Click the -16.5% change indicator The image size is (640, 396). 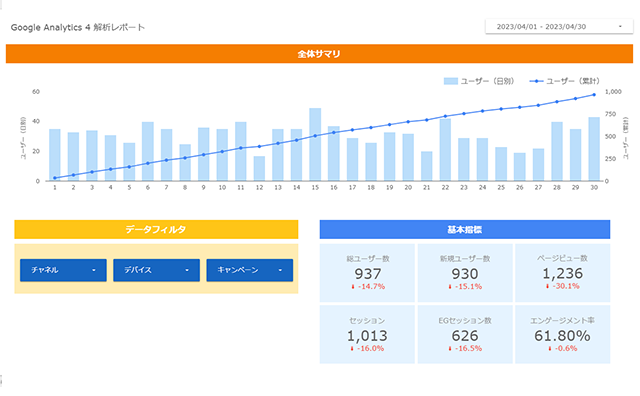[x=465, y=349]
